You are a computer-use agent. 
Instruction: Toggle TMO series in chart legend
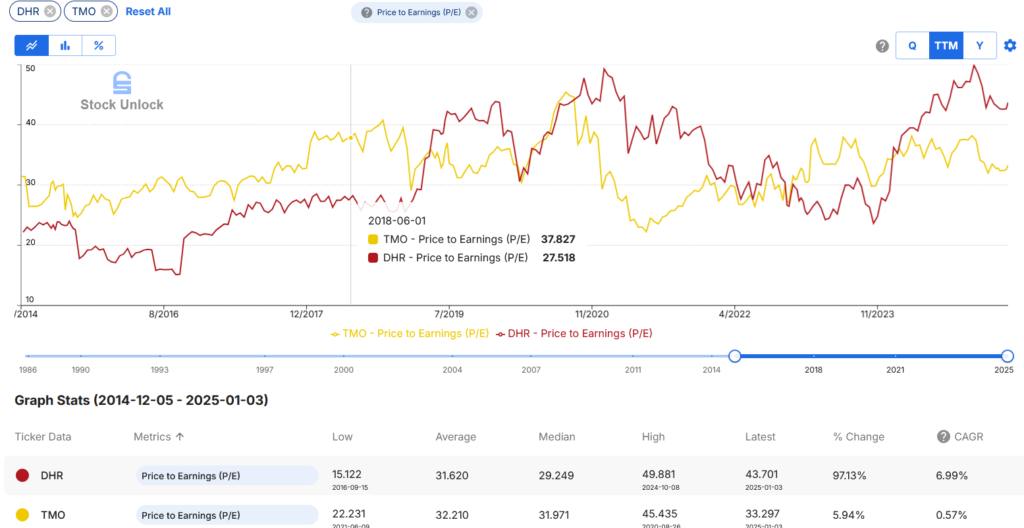[x=410, y=333]
